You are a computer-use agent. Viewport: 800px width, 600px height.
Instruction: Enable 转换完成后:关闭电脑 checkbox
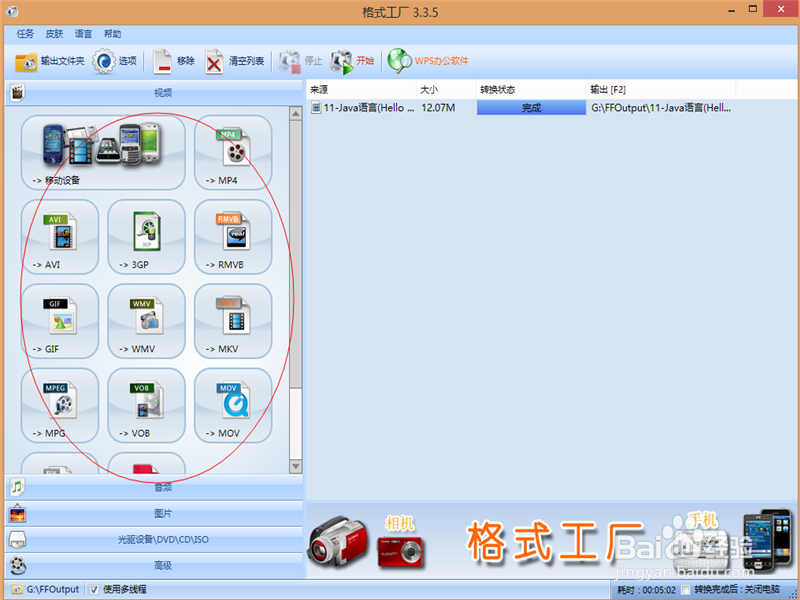click(685, 590)
